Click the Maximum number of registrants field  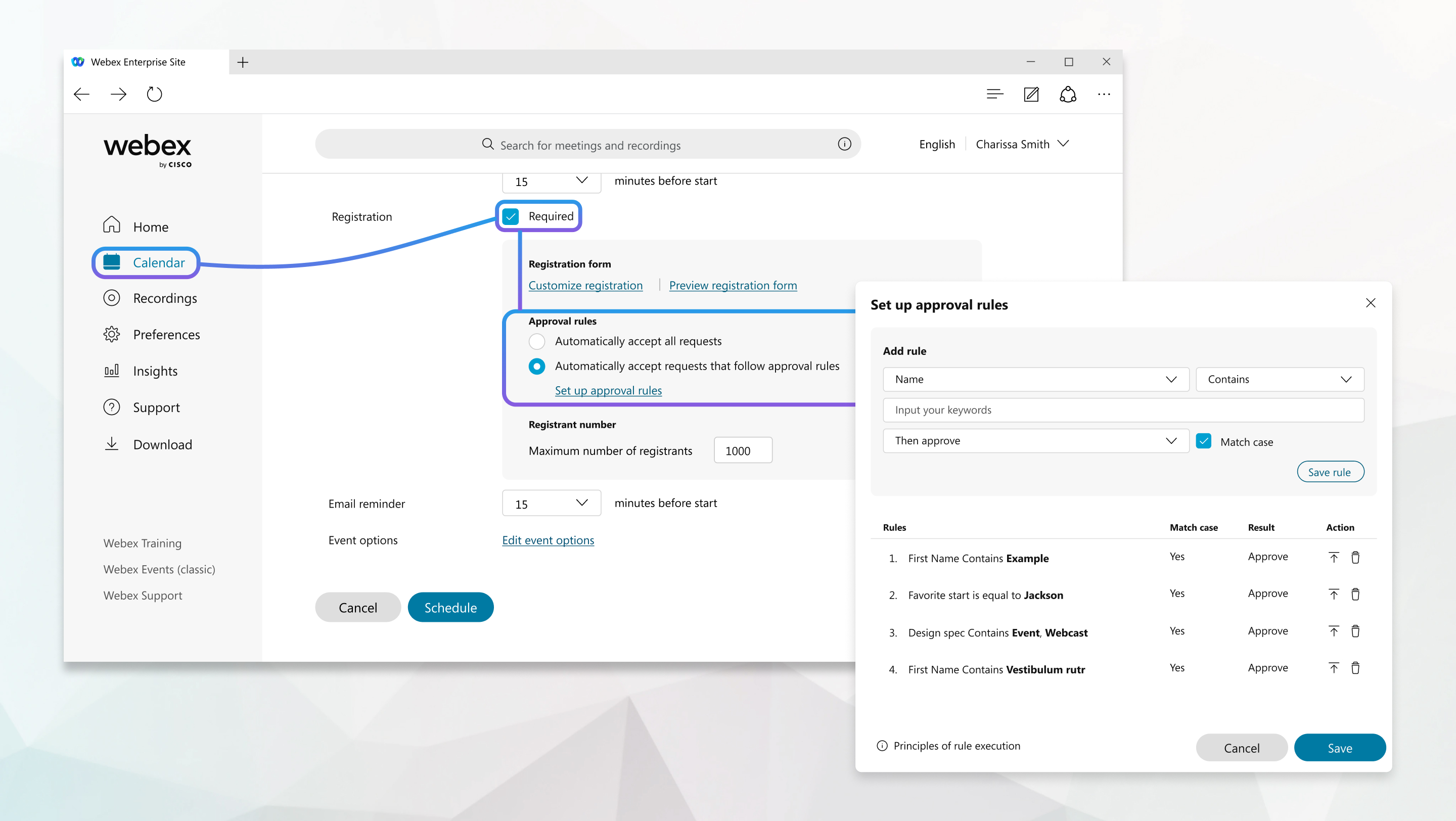743,450
